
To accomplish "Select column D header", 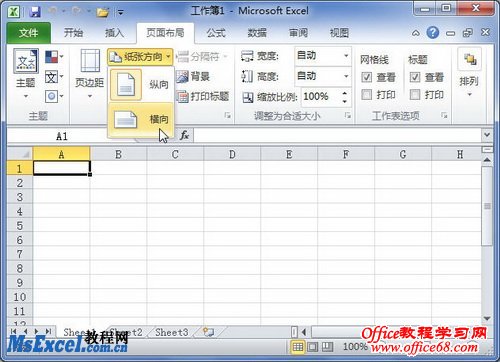I will pyautogui.click(x=232, y=154).
